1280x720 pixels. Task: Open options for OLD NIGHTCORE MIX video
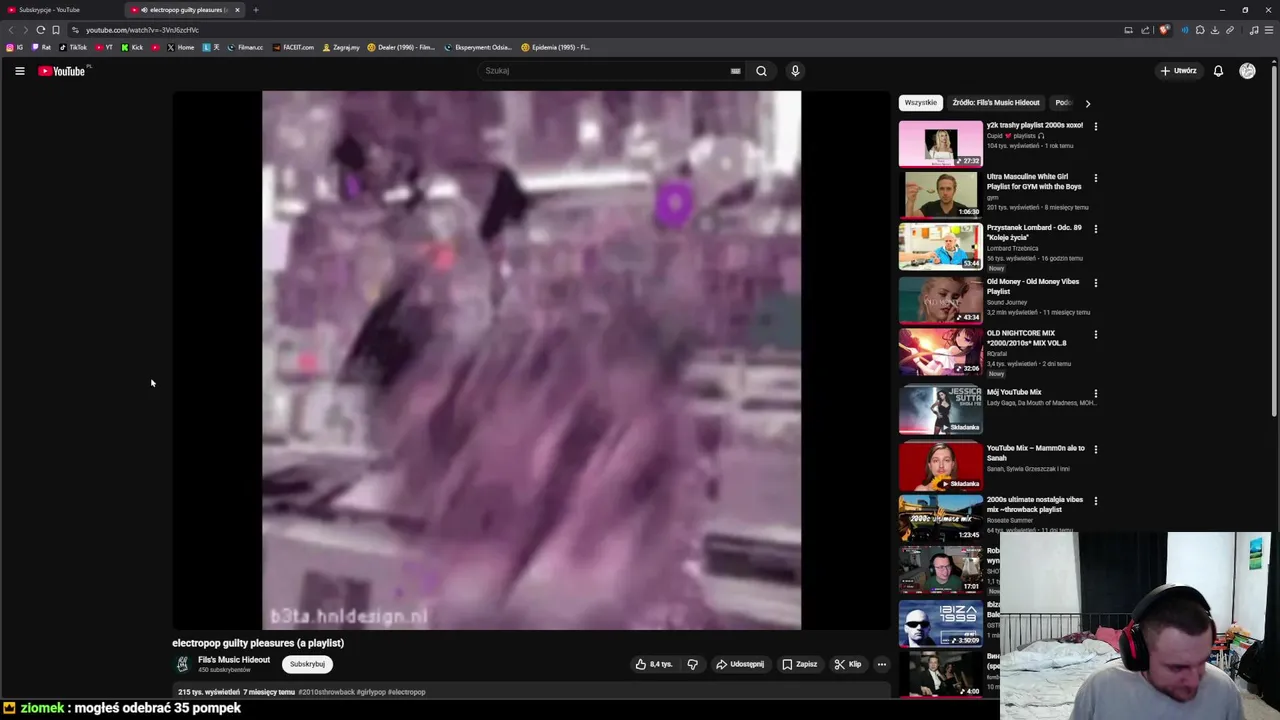[x=1095, y=335]
